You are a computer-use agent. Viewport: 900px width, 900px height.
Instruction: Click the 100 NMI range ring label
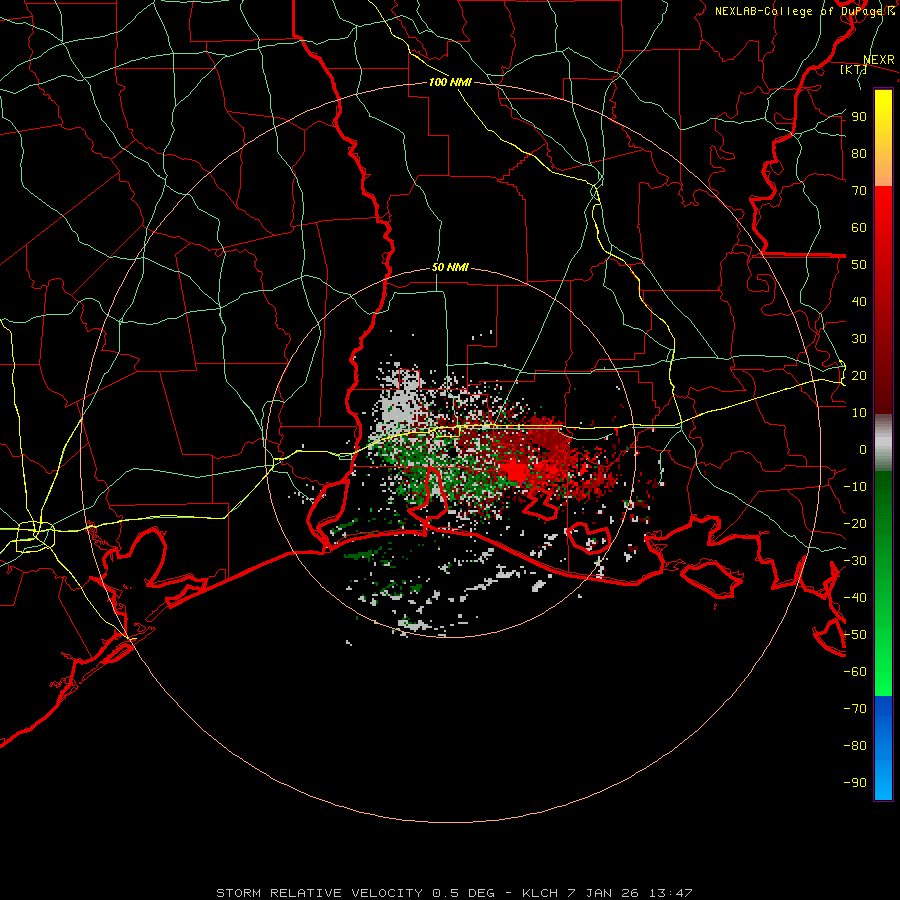(x=450, y=82)
